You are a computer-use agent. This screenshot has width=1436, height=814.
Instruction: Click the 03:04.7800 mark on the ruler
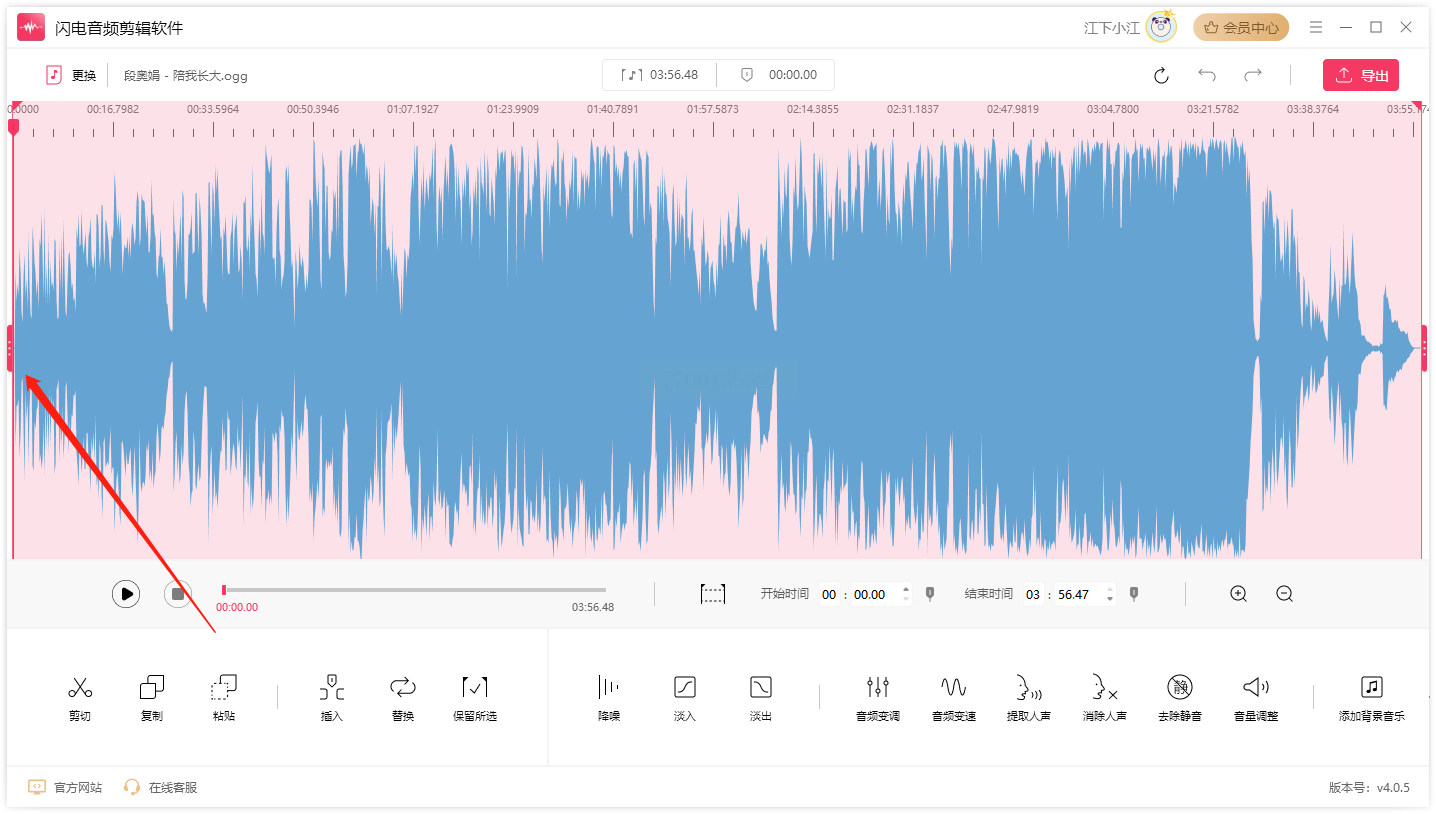click(1113, 109)
